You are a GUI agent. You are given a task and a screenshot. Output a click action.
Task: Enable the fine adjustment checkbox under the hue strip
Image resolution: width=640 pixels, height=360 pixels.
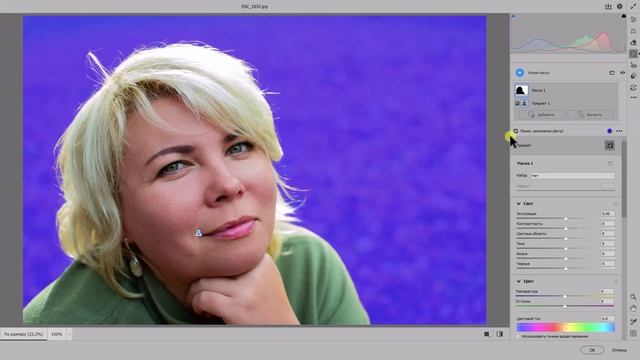click(x=518, y=336)
